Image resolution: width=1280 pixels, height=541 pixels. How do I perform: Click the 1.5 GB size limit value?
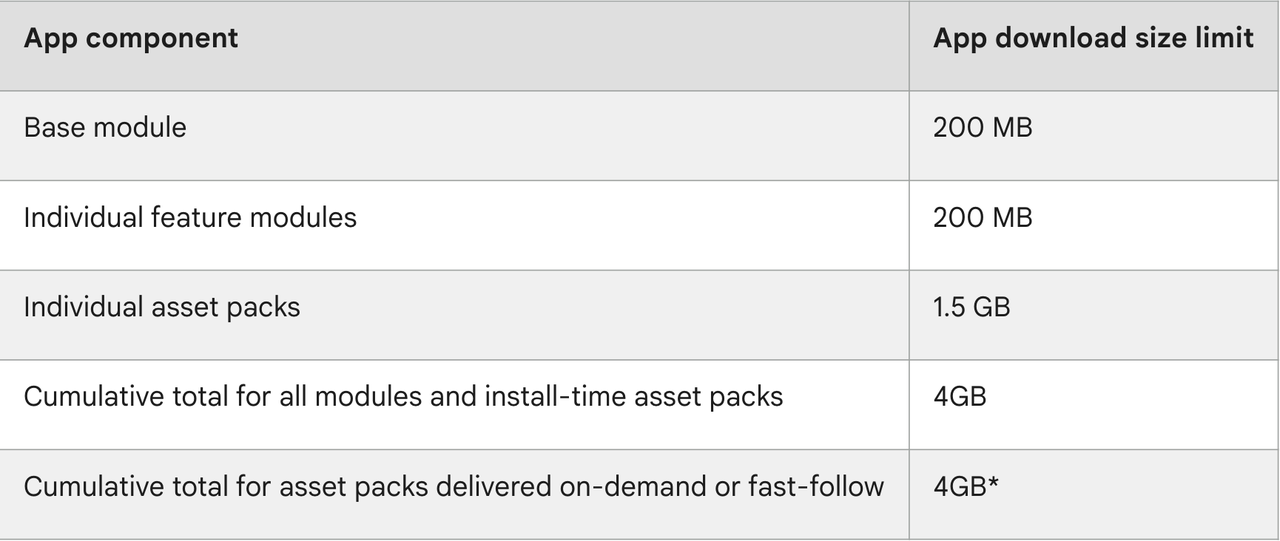coord(971,306)
